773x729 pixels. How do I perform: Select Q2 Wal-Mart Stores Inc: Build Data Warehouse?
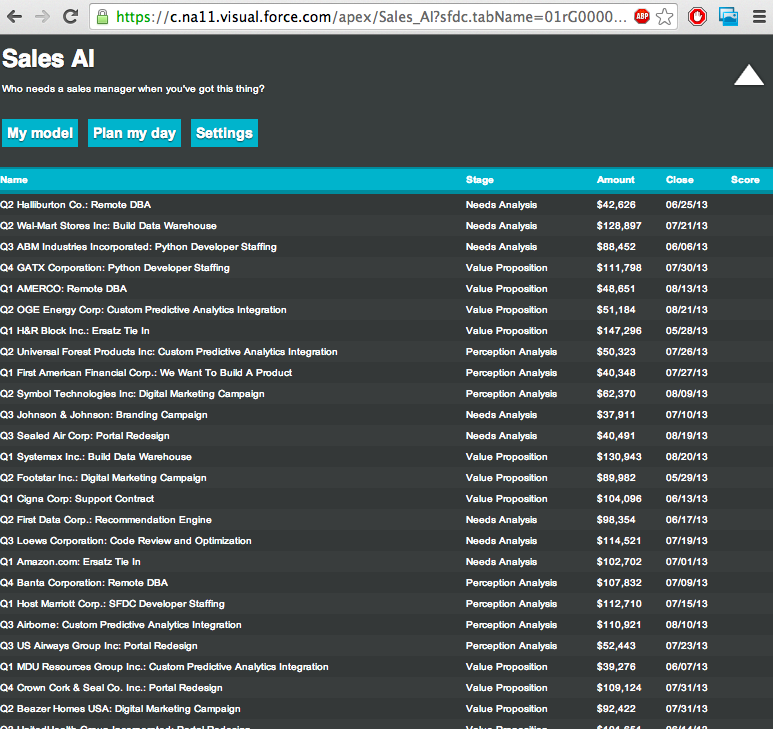pos(108,226)
